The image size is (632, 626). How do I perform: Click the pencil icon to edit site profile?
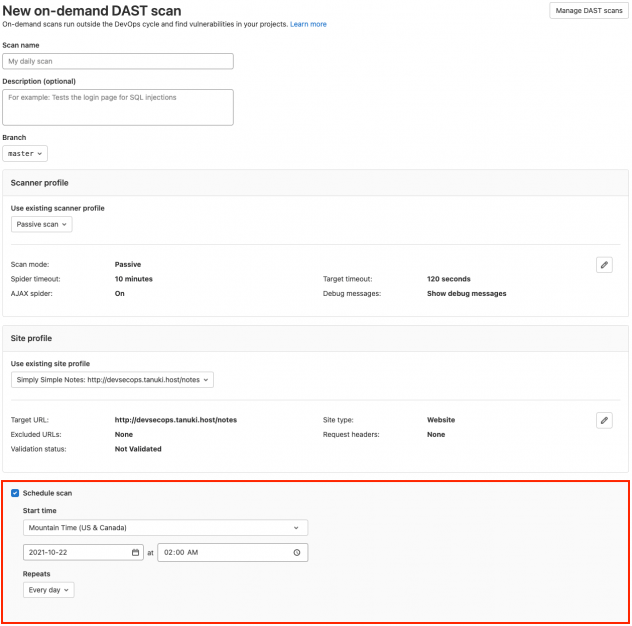tap(604, 420)
